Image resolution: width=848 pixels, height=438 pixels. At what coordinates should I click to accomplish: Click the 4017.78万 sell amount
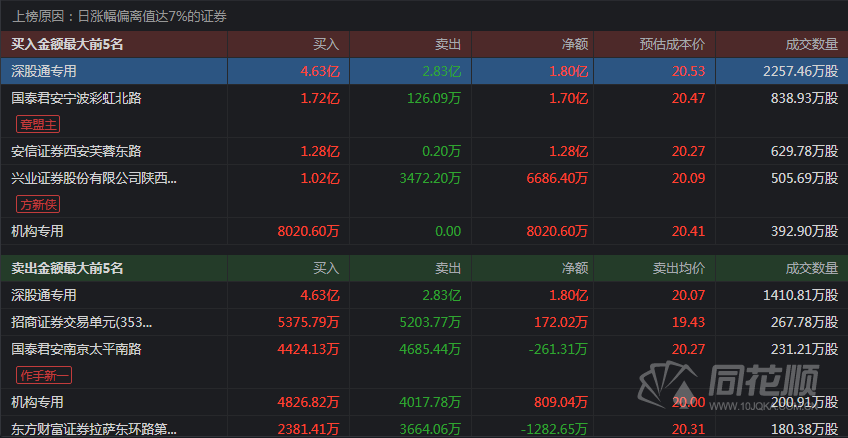pos(430,402)
